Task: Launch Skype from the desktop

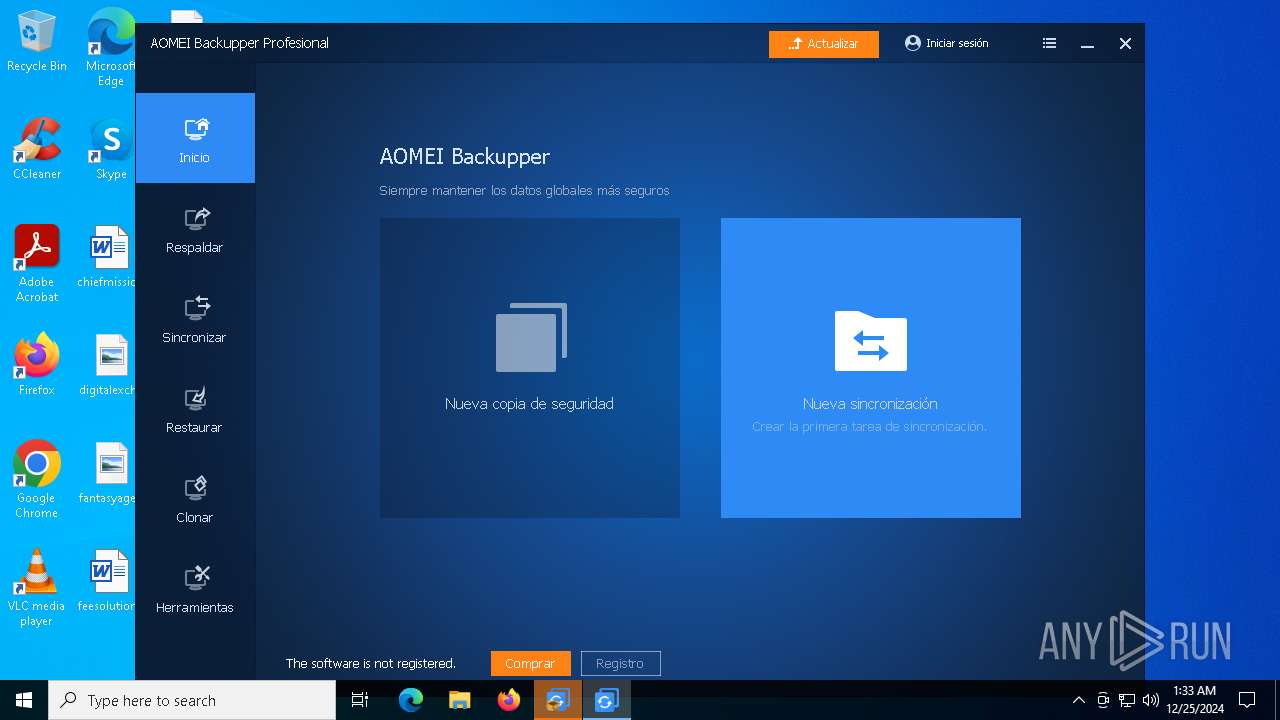Action: pos(111,149)
